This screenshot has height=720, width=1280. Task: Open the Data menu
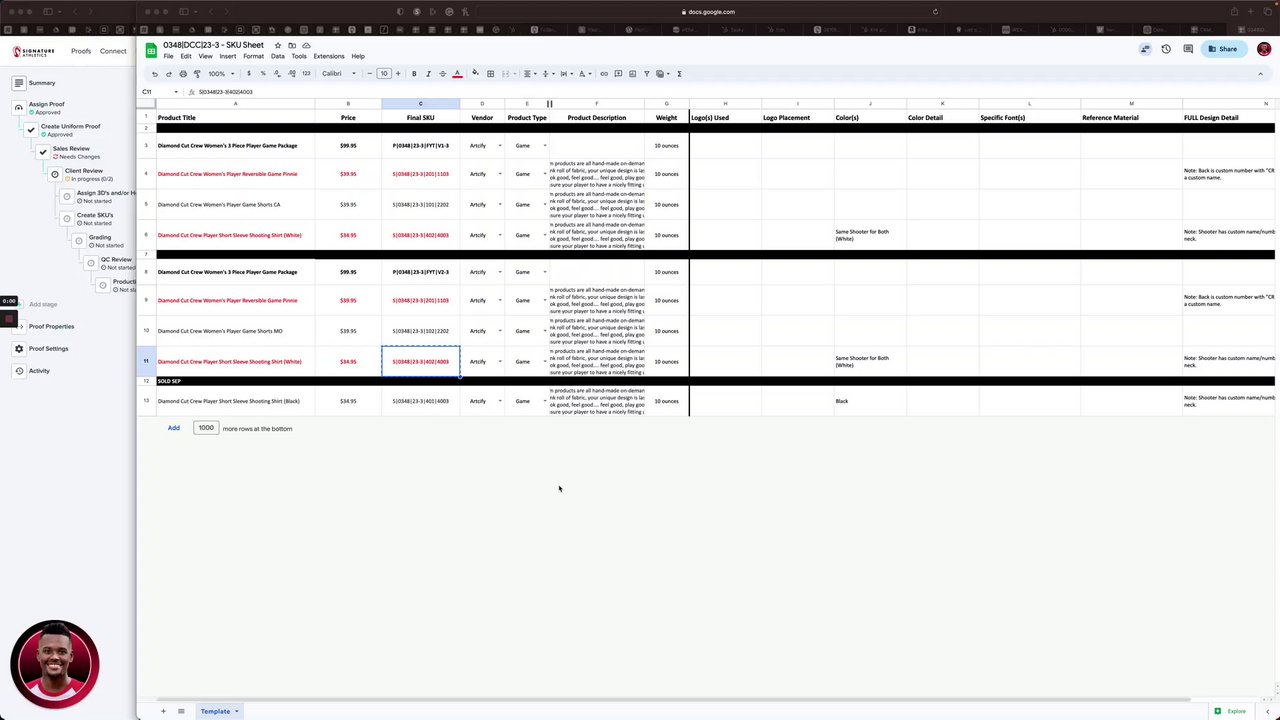coord(278,56)
